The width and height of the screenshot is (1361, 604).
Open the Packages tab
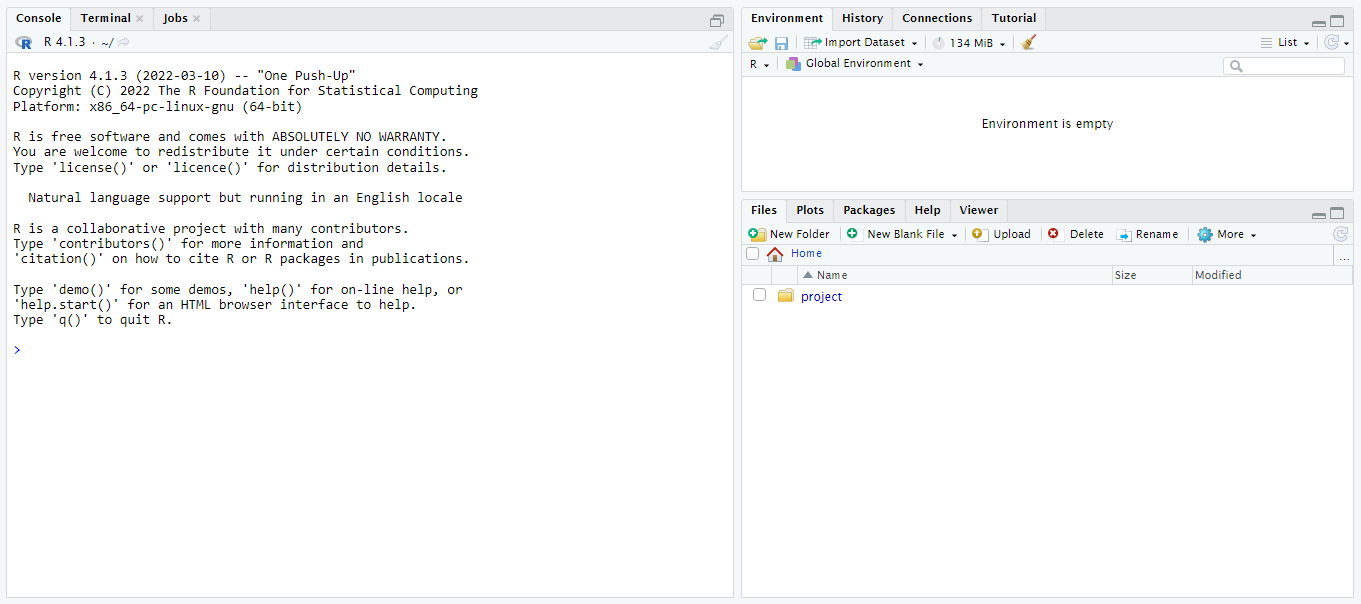pyautogui.click(x=868, y=210)
